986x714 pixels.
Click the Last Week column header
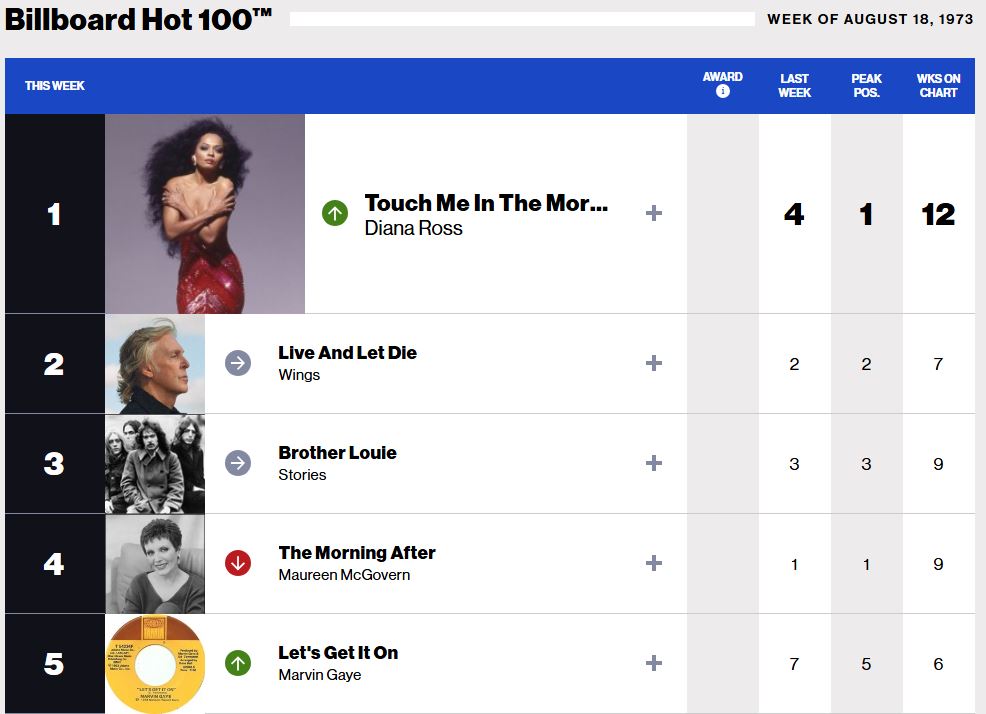click(794, 85)
